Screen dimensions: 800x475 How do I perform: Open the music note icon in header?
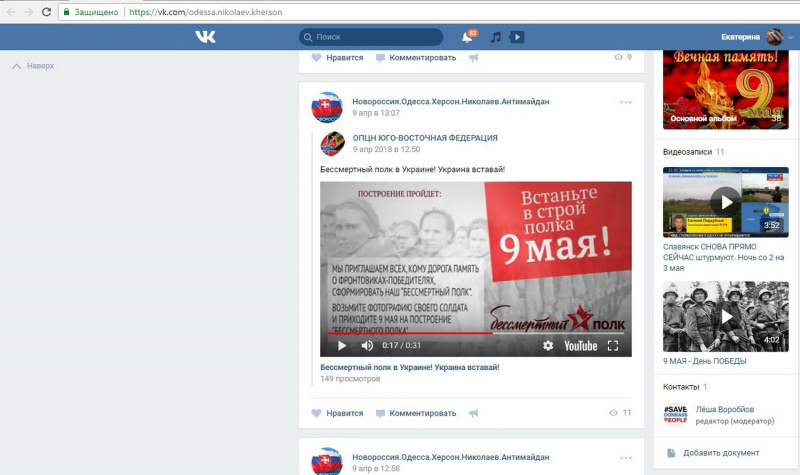coord(496,37)
